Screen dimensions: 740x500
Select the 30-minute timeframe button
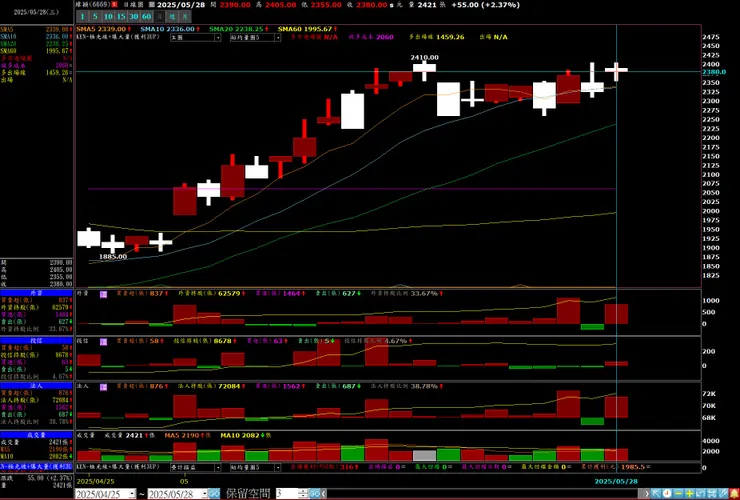134,17
